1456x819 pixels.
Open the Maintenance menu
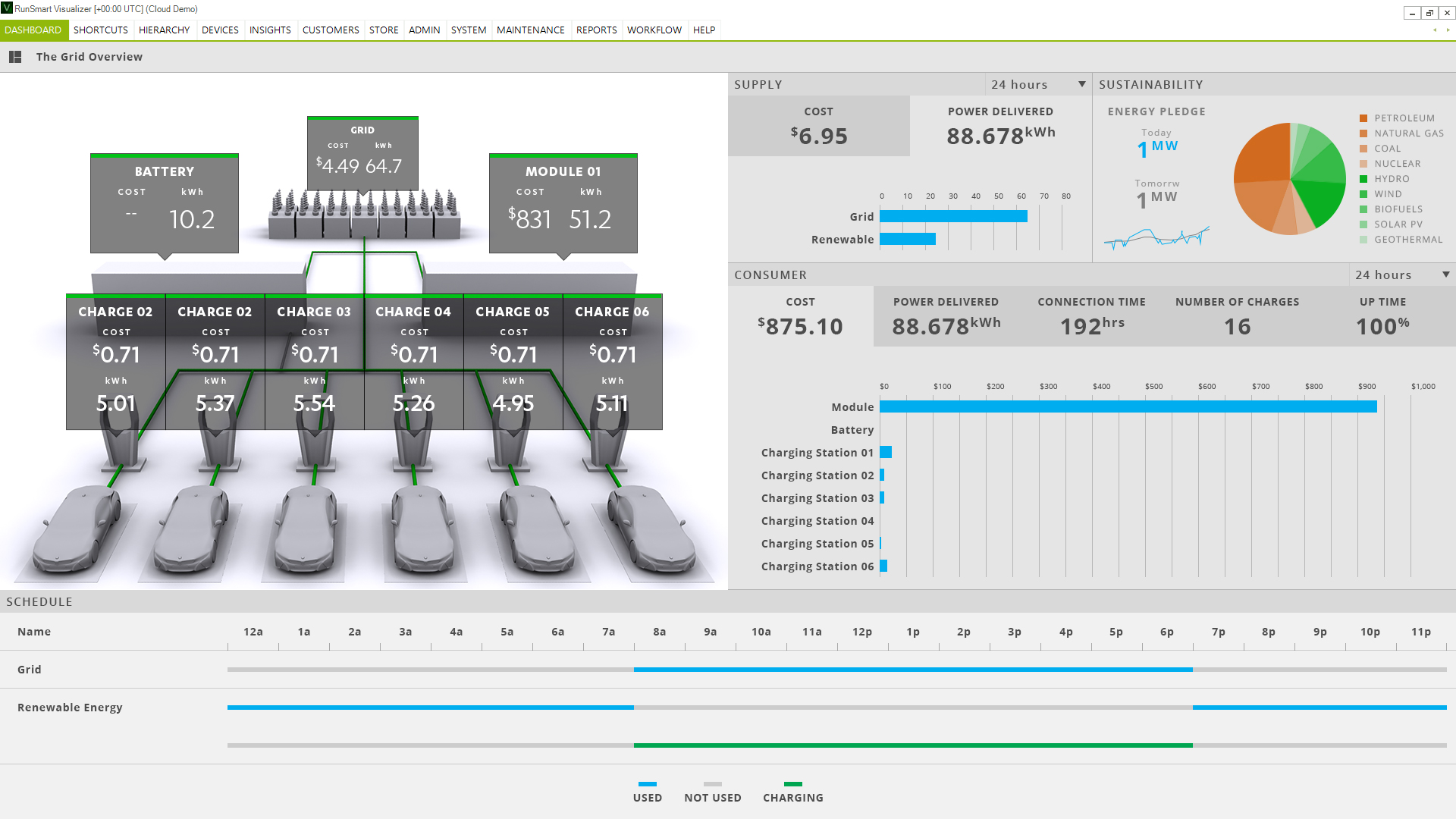coord(530,30)
